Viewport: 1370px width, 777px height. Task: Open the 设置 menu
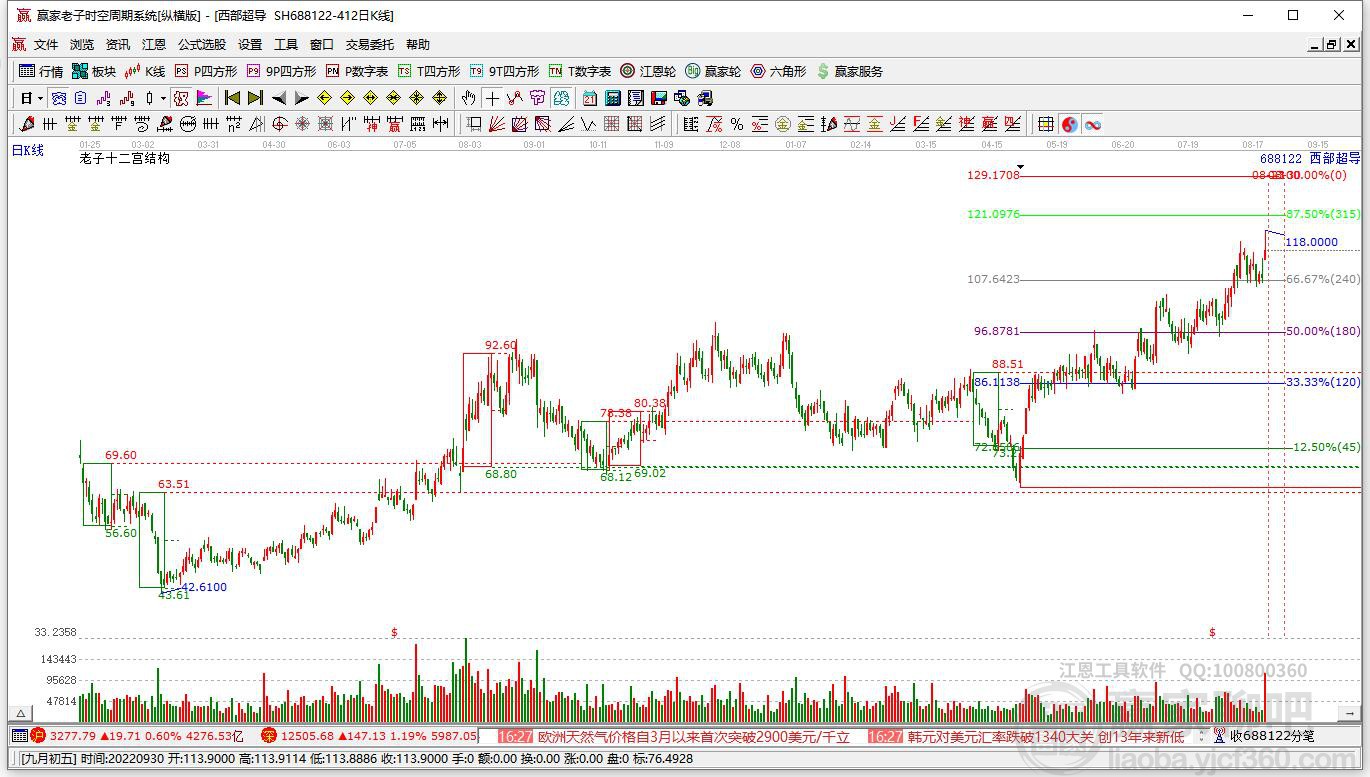pos(250,45)
